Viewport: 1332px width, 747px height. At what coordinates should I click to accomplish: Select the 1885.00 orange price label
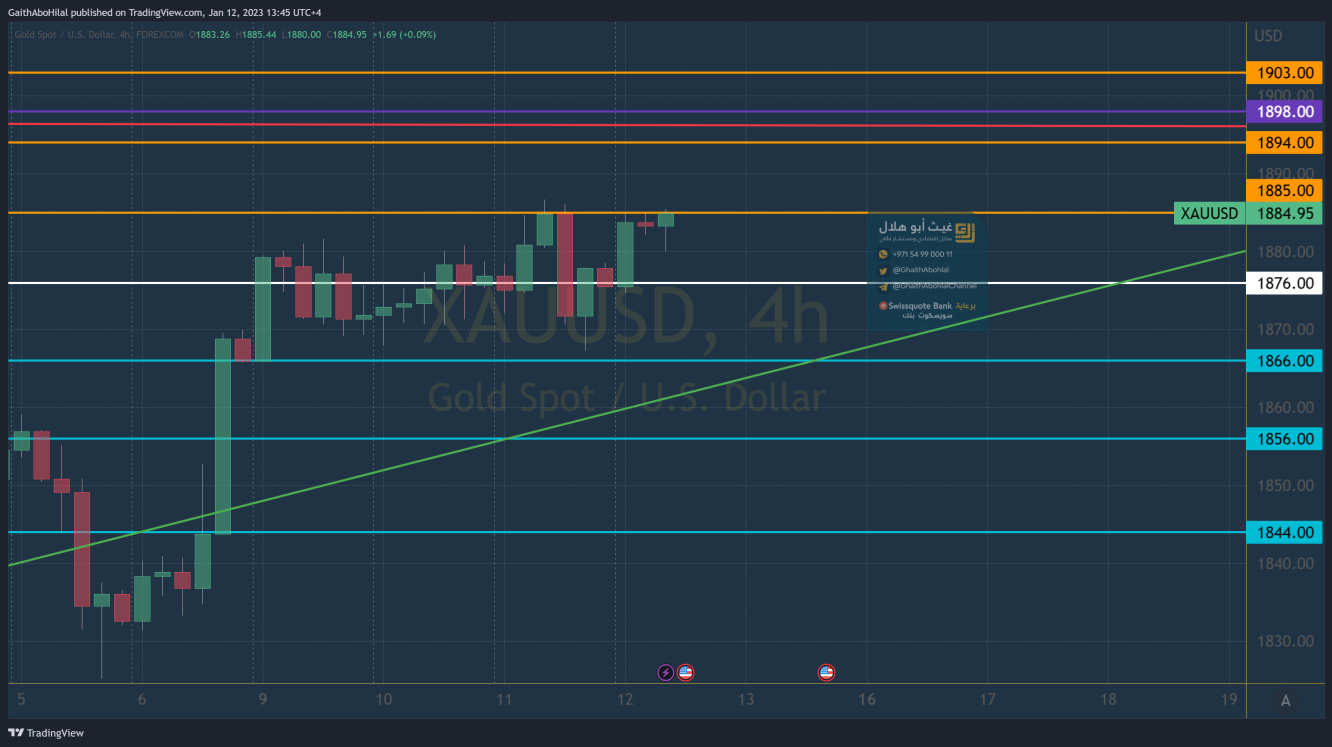point(1284,190)
